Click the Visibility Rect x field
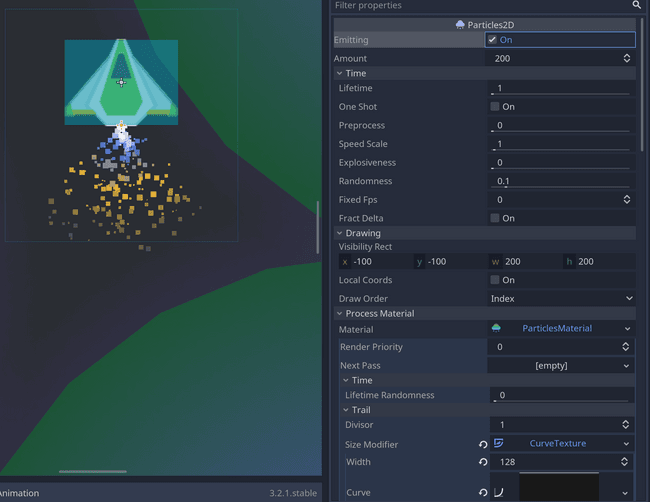 376,262
